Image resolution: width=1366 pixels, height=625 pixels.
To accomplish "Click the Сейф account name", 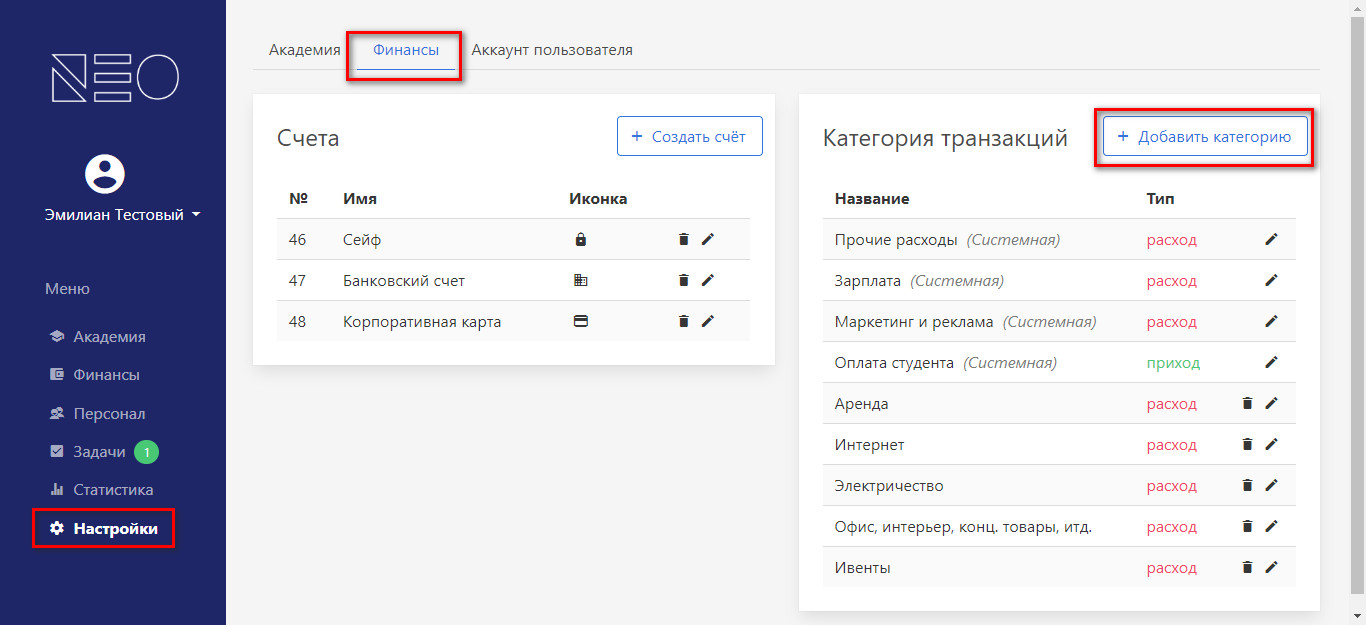I will coord(362,240).
